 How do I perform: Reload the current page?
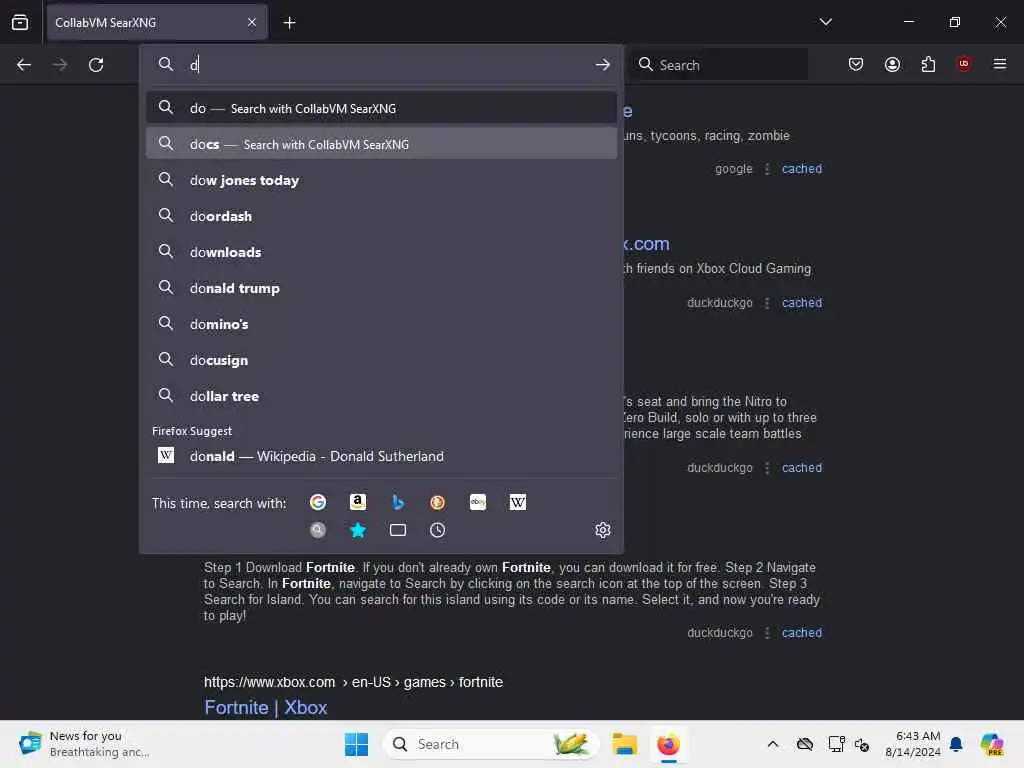(x=96, y=65)
